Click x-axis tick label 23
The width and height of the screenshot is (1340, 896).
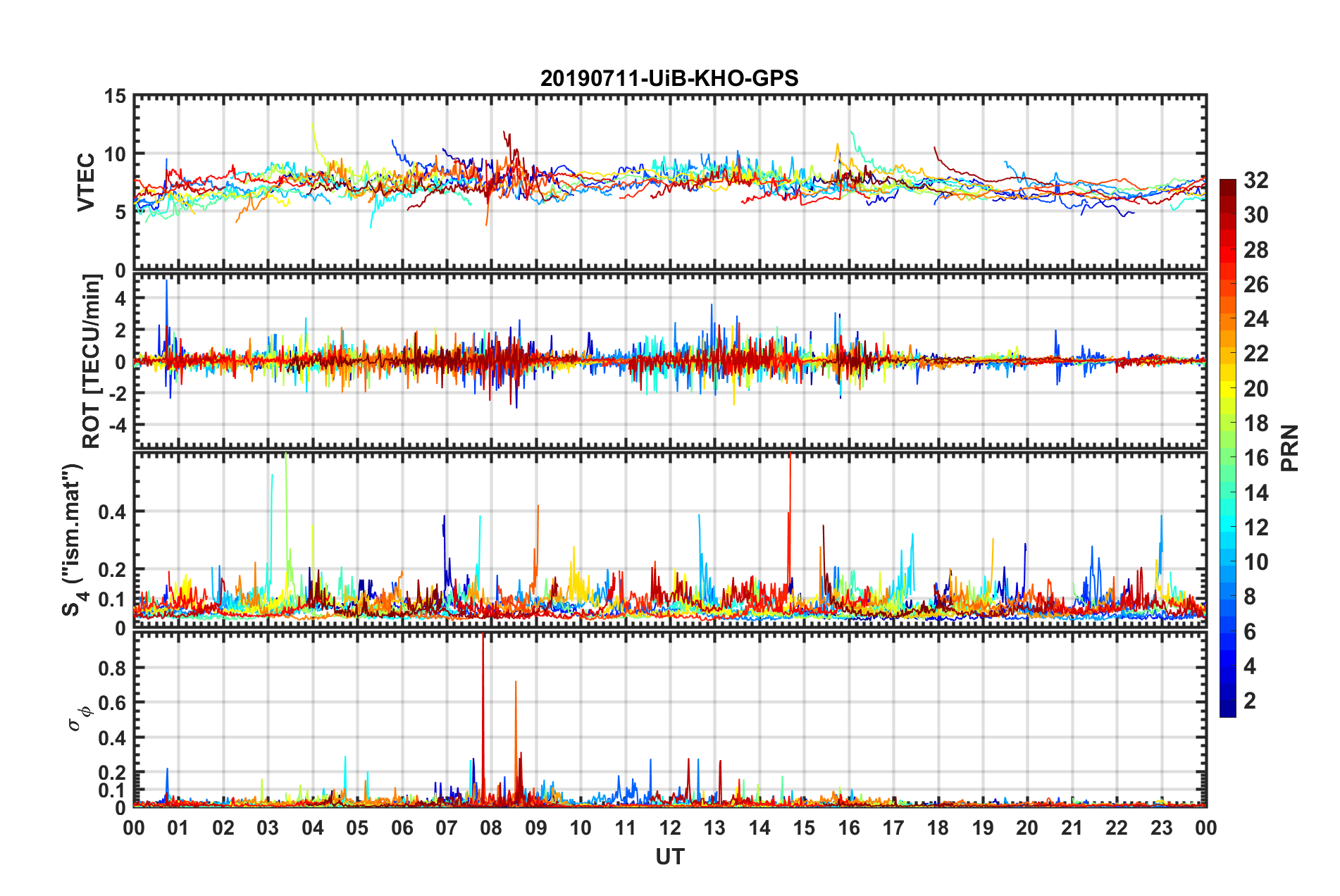click(1161, 828)
